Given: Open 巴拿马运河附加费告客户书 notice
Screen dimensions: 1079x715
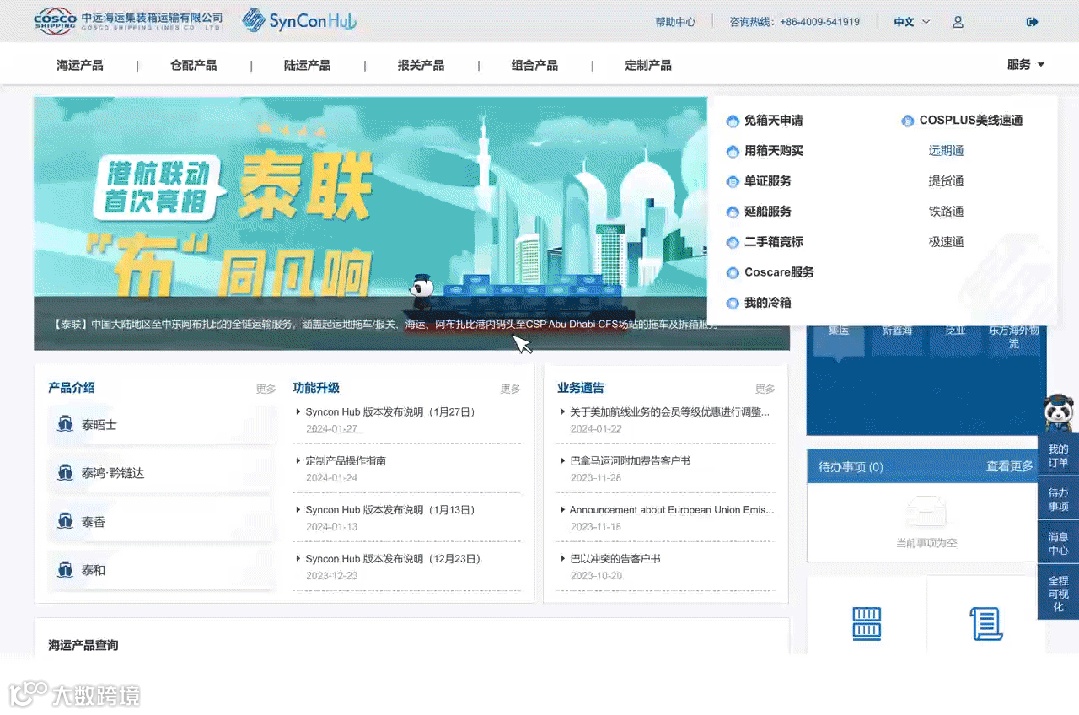Looking at the screenshot, I should pyautogui.click(x=630, y=460).
